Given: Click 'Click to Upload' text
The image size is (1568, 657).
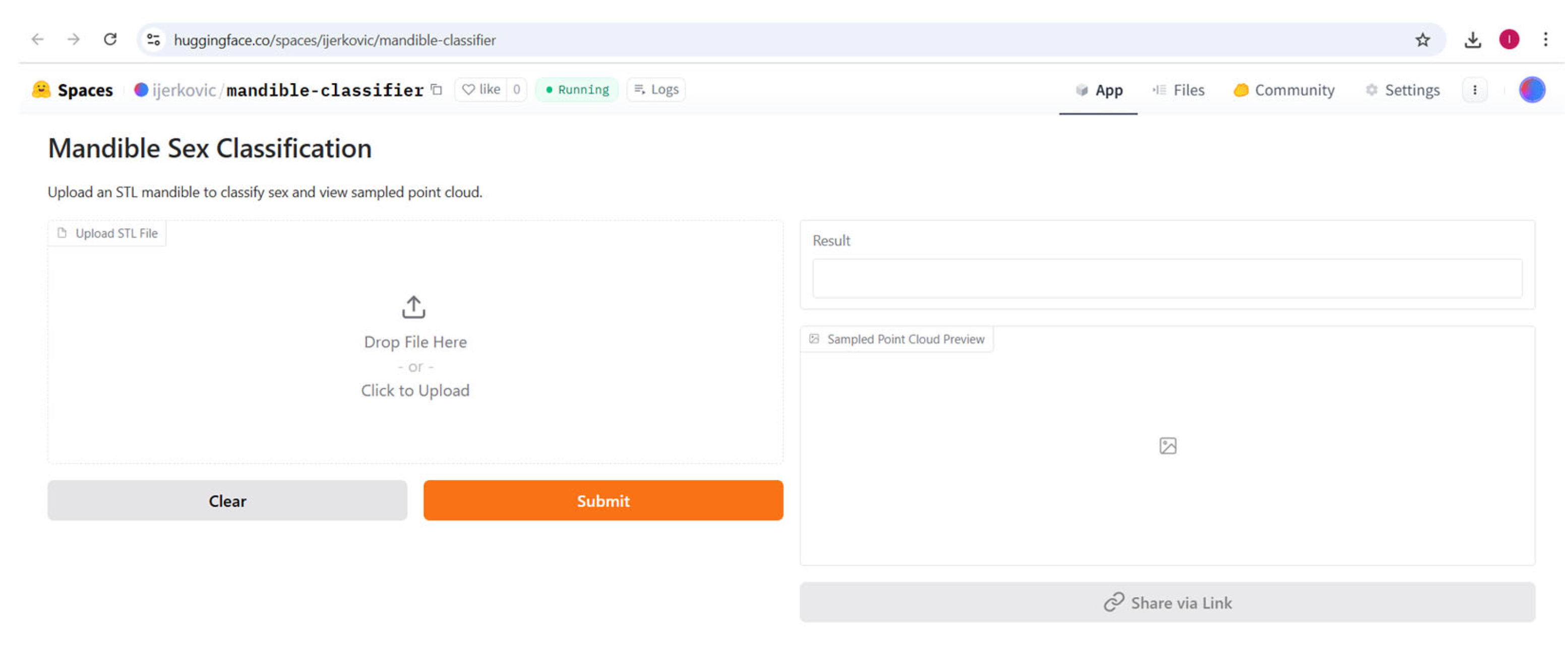Looking at the screenshot, I should click(415, 390).
